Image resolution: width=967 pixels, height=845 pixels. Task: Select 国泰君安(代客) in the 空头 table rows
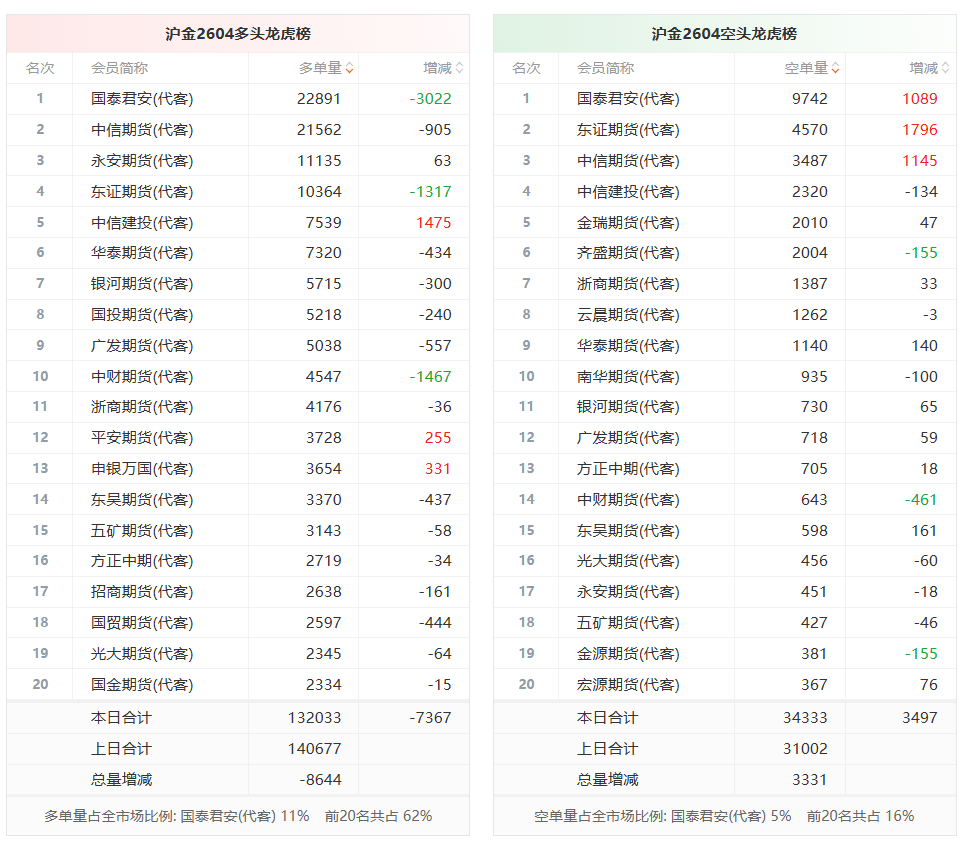coord(628,99)
